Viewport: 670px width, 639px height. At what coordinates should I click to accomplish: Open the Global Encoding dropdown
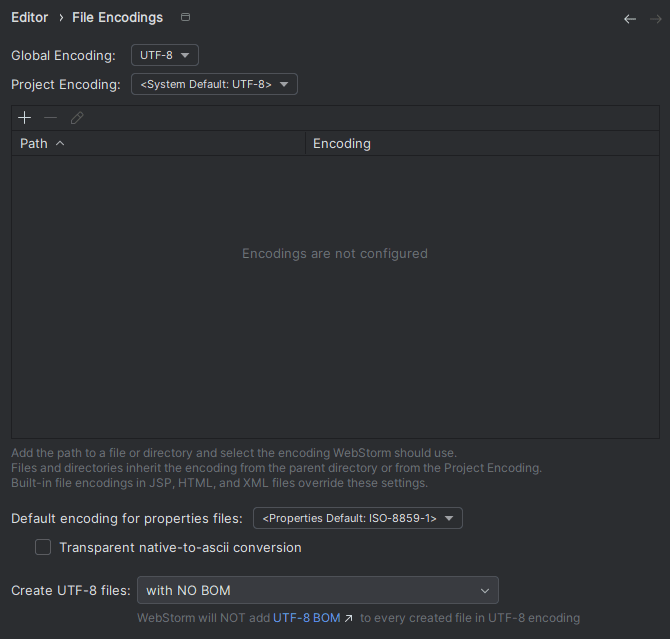(x=165, y=55)
